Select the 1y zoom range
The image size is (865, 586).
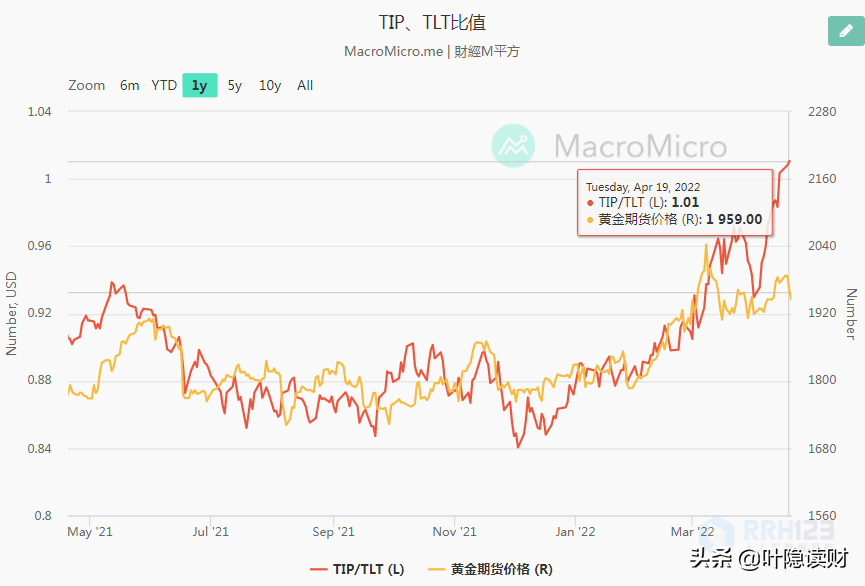pos(200,86)
